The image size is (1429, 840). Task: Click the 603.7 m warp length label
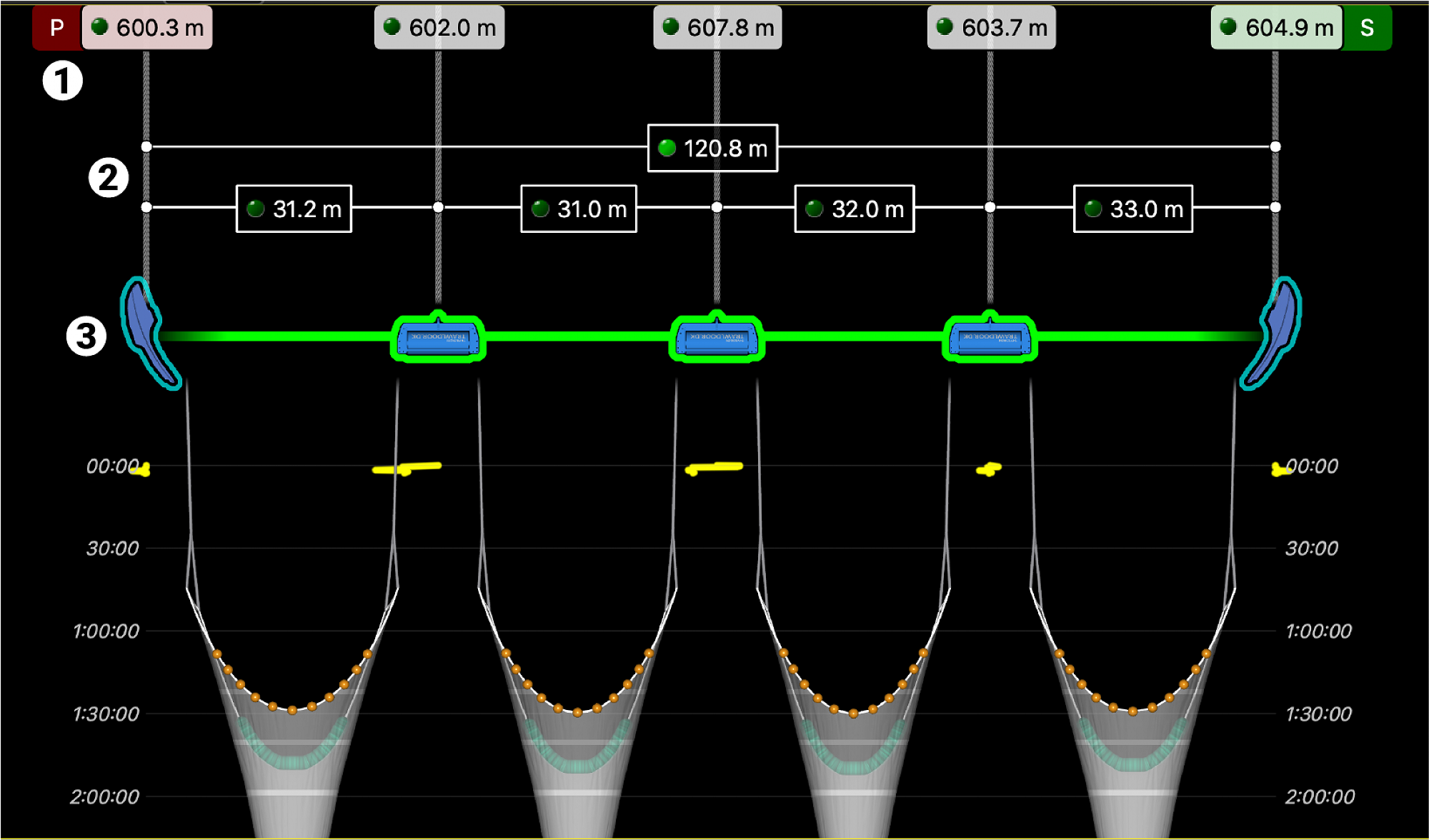(991, 28)
